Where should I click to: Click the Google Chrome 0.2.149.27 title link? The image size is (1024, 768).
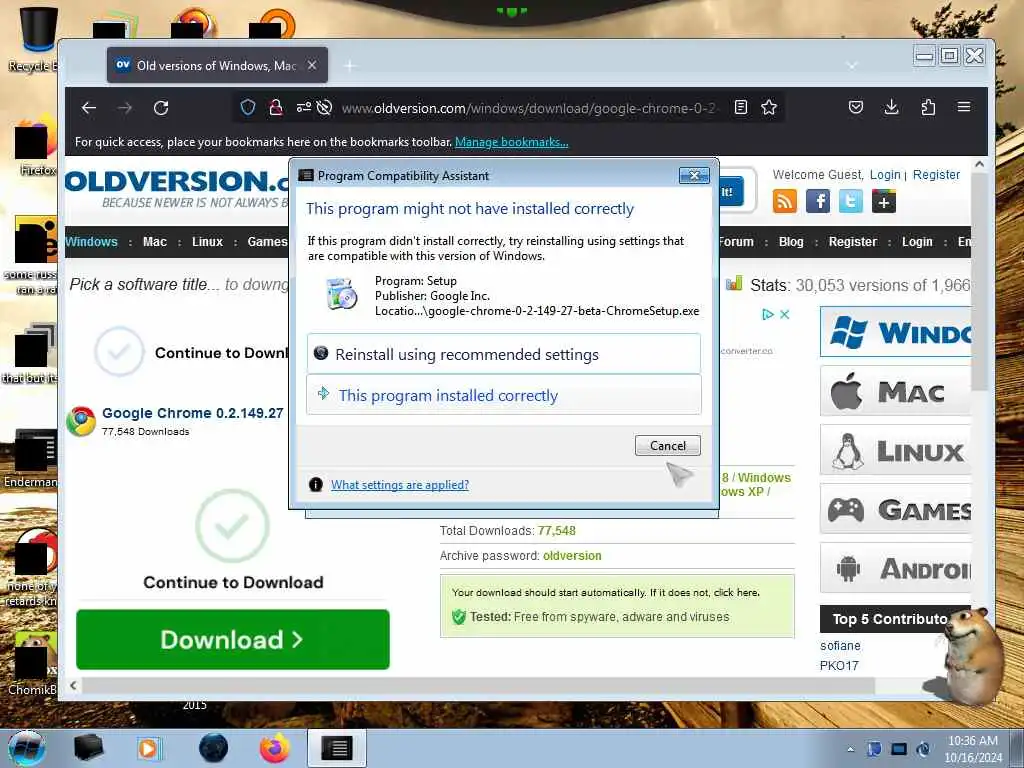point(193,413)
